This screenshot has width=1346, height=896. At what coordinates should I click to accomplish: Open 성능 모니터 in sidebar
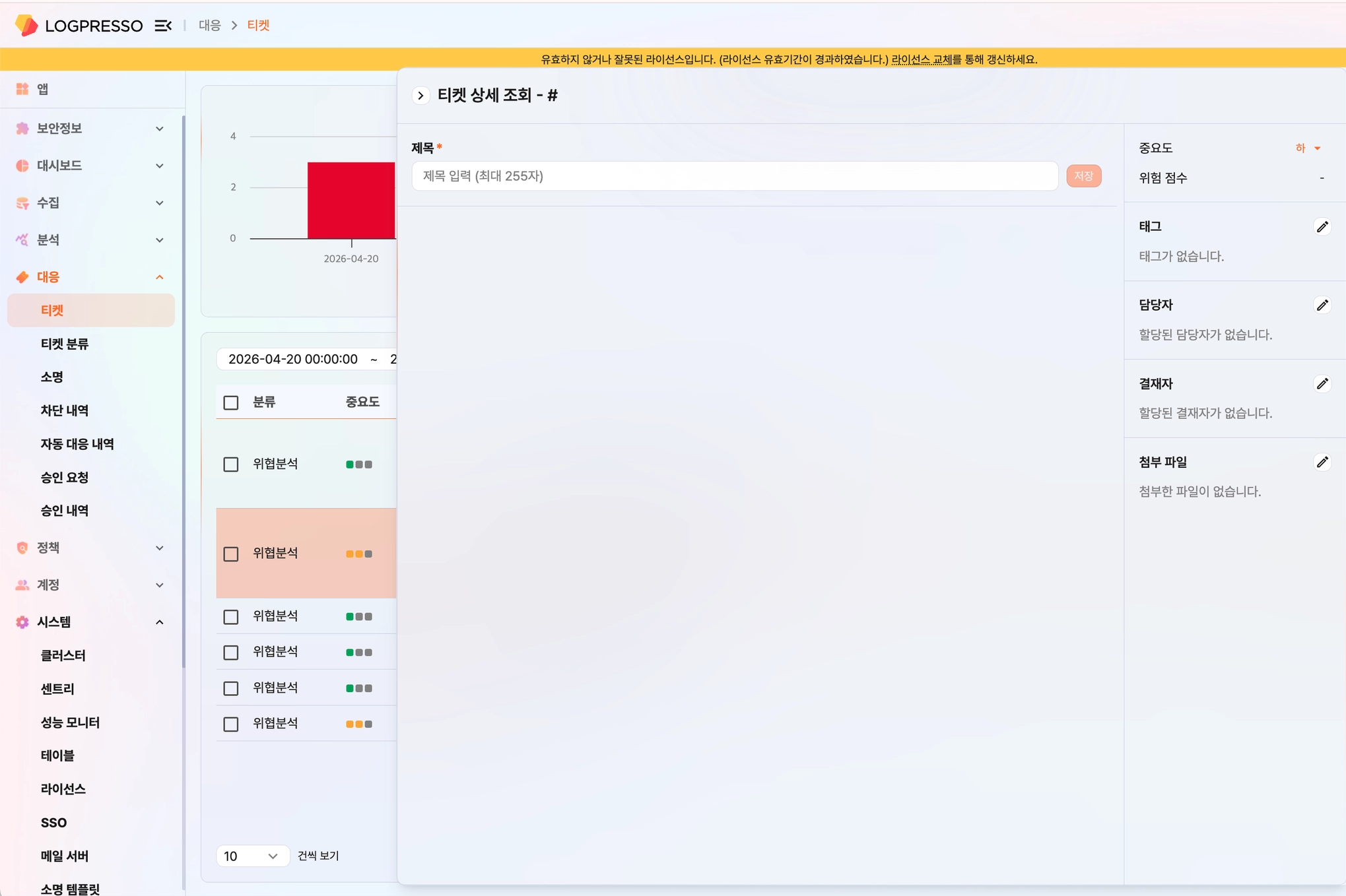(70, 722)
